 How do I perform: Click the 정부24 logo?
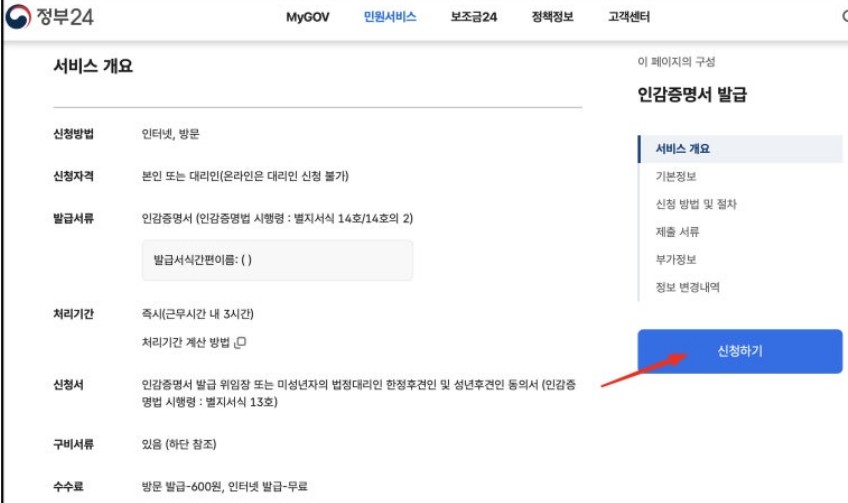[x=49, y=16]
